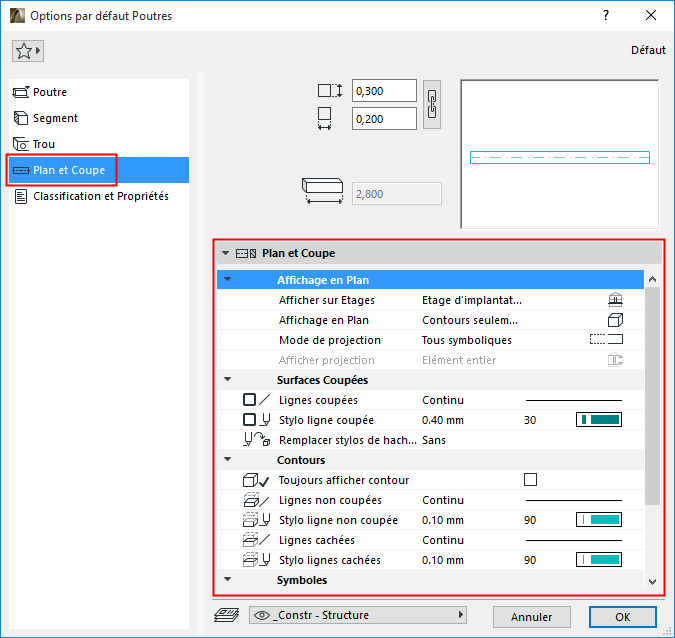Image resolution: width=675 pixels, height=638 pixels.
Task: Click the line icon beside Lignes coupées
Action: [265, 400]
